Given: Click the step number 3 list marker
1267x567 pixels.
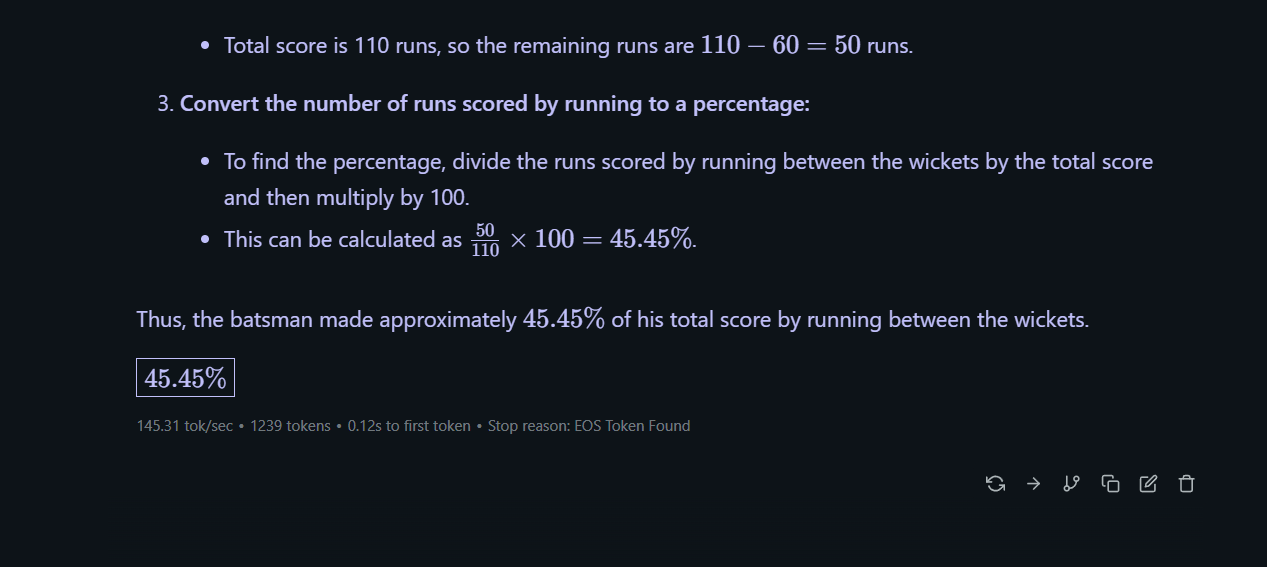Looking at the screenshot, I should coord(165,104).
